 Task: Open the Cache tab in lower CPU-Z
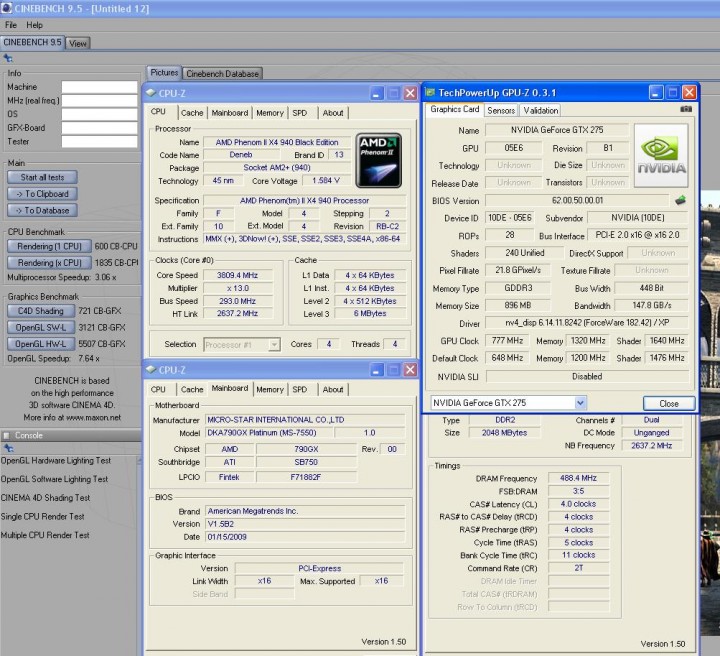pos(192,389)
